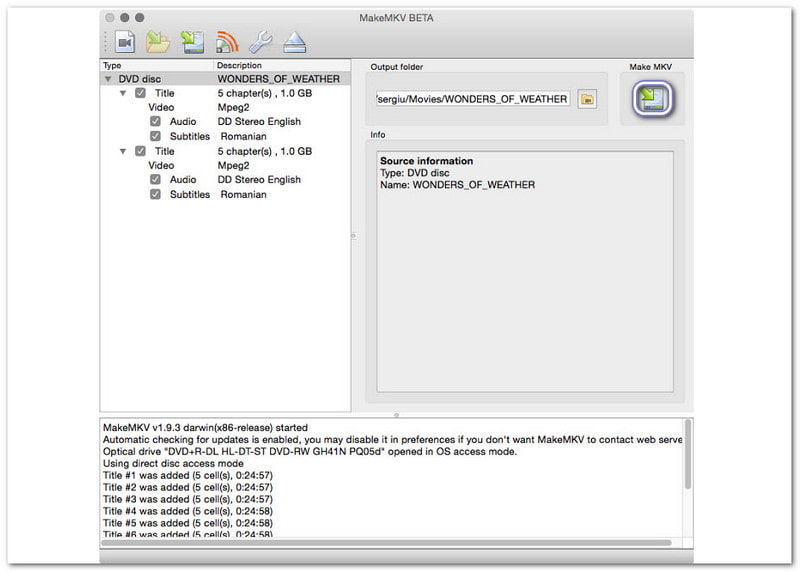Image resolution: width=800 pixels, height=572 pixels.
Task: Click the panel splitter handle between tree and info
Action: point(354,236)
